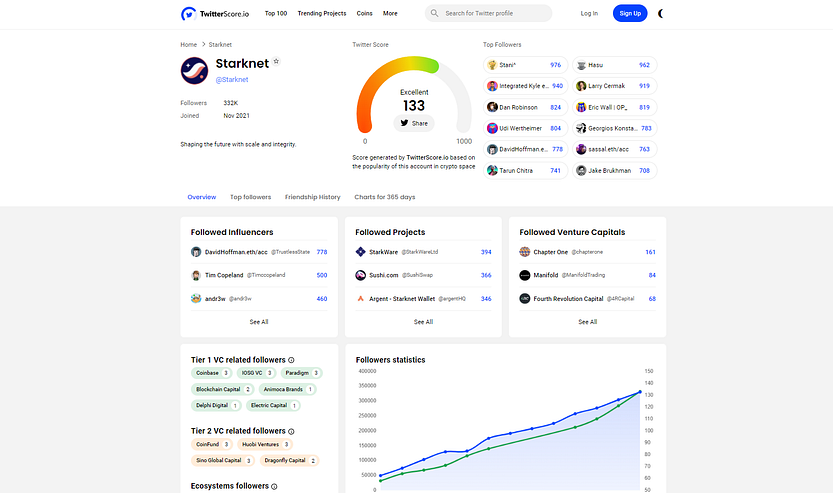Switch to Top followers tab

[x=250, y=197]
